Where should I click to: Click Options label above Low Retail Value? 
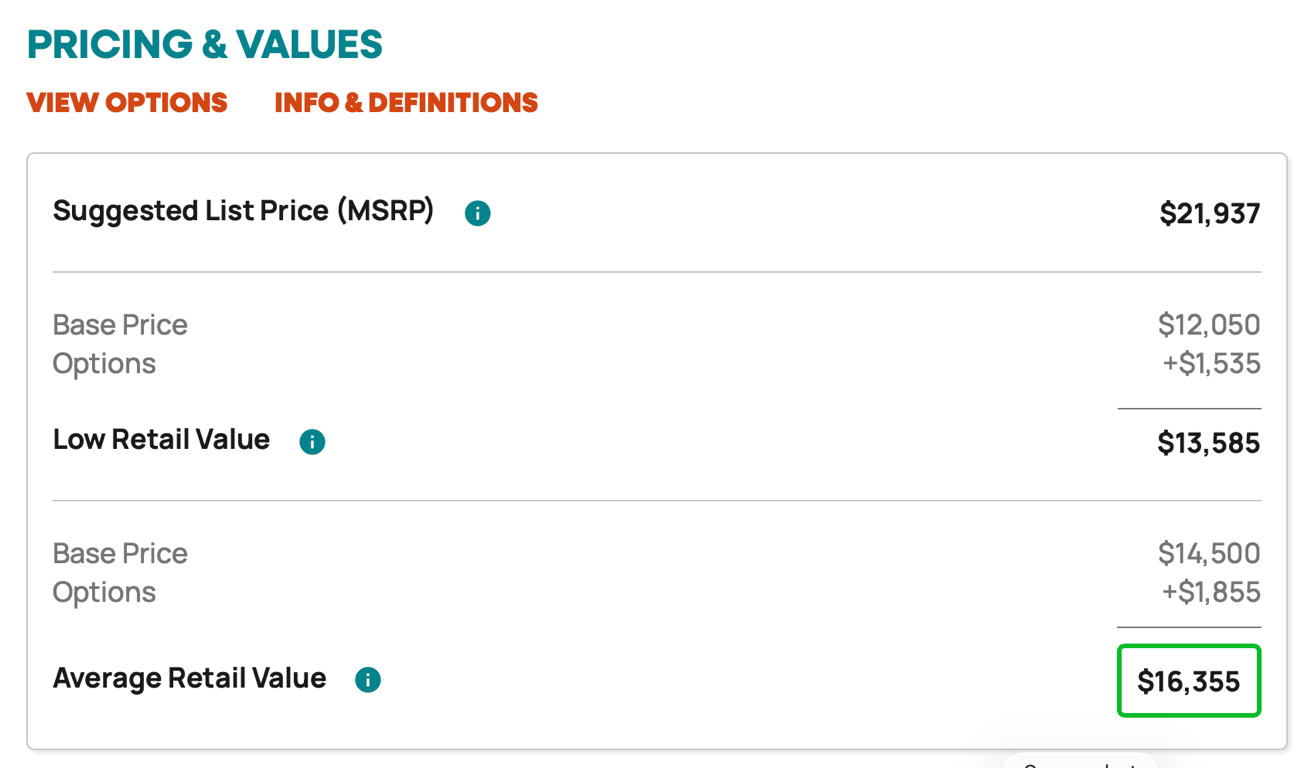pos(104,364)
